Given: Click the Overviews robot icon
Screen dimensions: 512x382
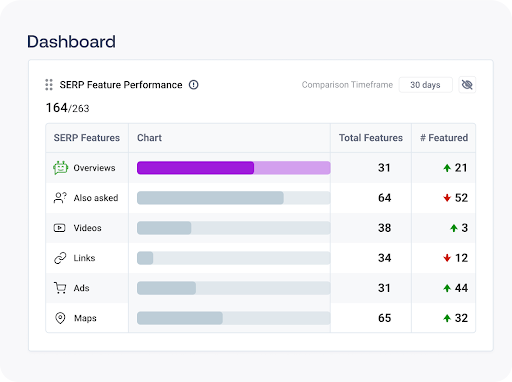Looking at the screenshot, I should 60,168.
